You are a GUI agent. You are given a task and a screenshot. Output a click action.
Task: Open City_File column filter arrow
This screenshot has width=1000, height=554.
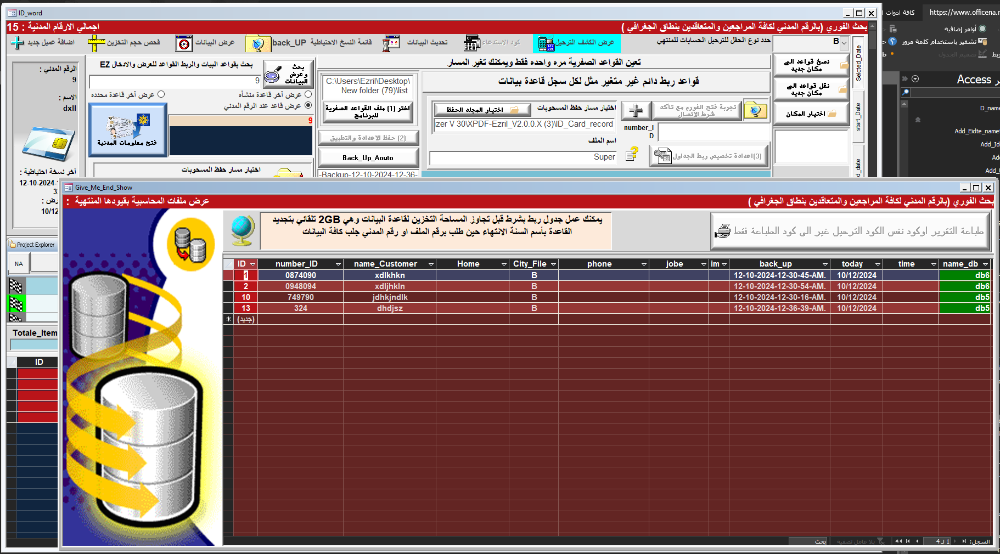(554, 264)
